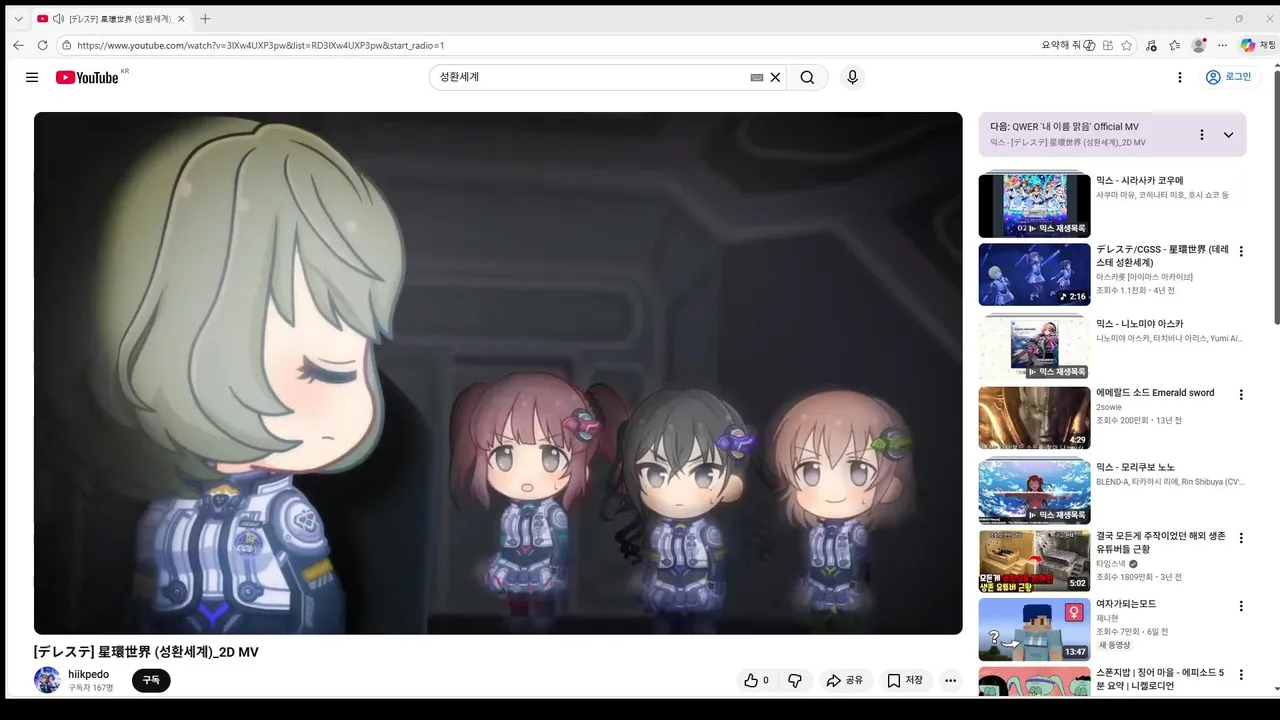
Task: Click the browser address bar URL
Action: coord(260,45)
